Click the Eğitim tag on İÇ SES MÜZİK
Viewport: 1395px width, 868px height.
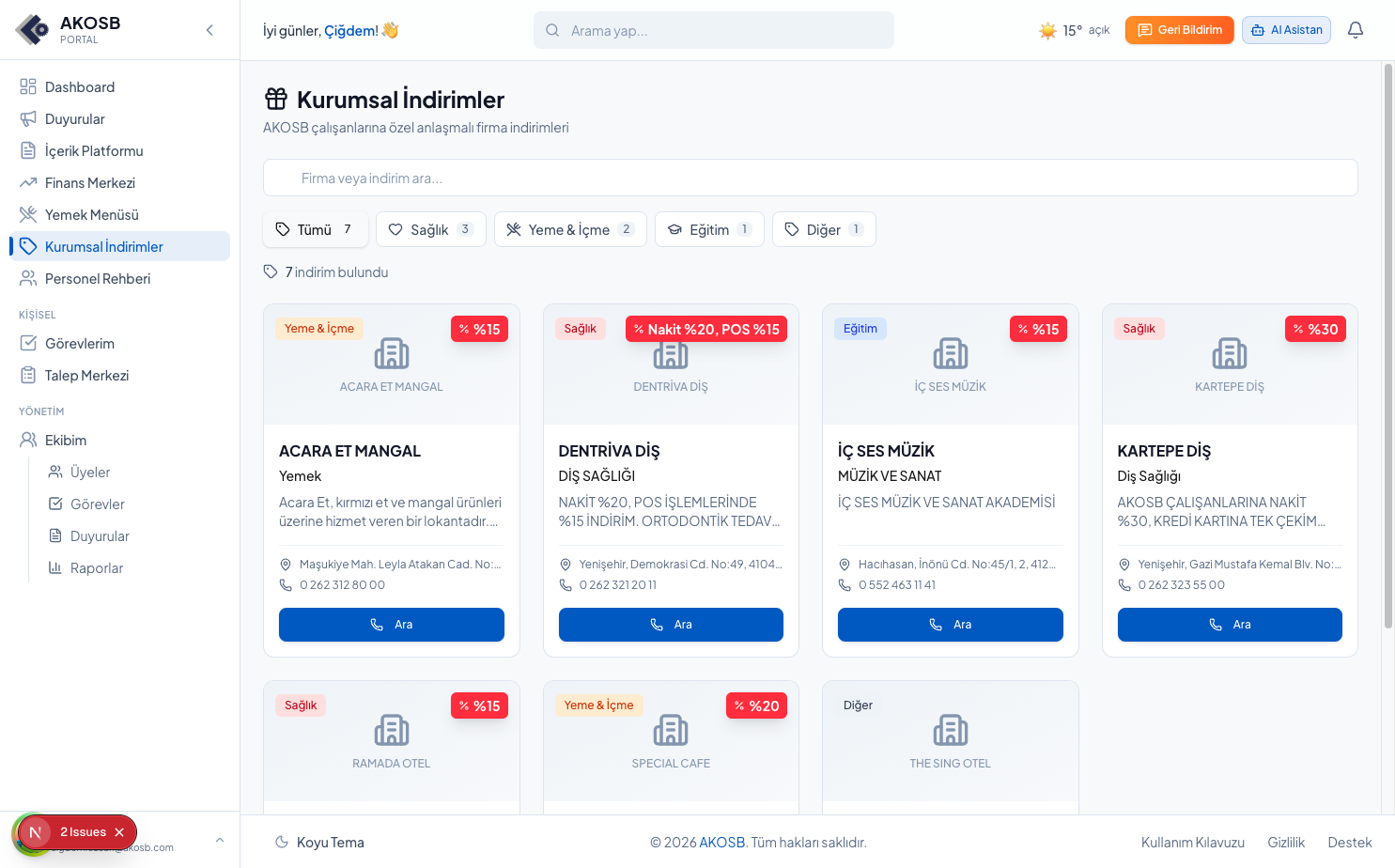coord(860,329)
